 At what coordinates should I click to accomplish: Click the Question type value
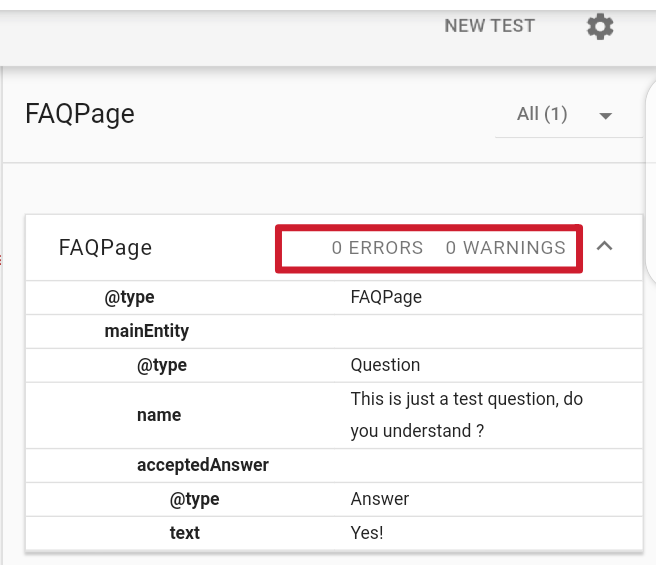tap(385, 365)
